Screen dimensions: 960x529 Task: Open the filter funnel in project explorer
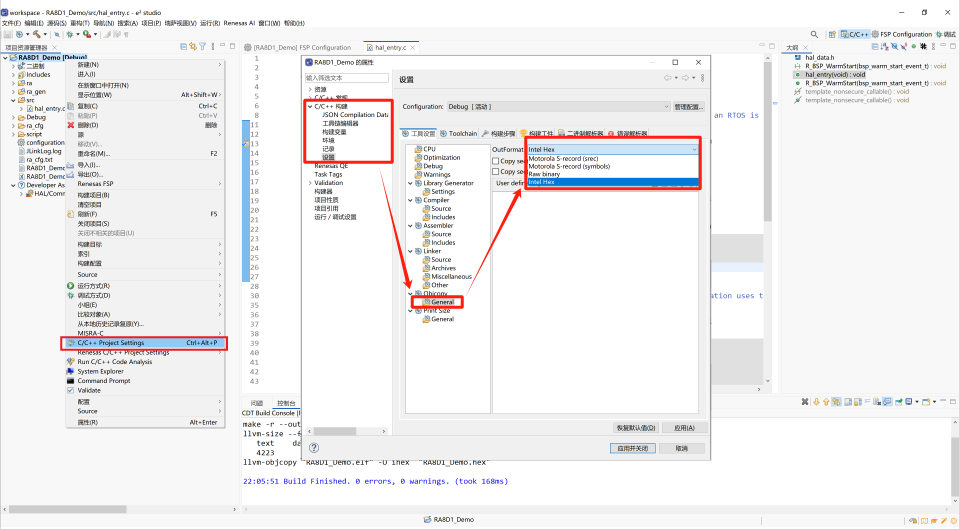pyautogui.click(x=202, y=47)
